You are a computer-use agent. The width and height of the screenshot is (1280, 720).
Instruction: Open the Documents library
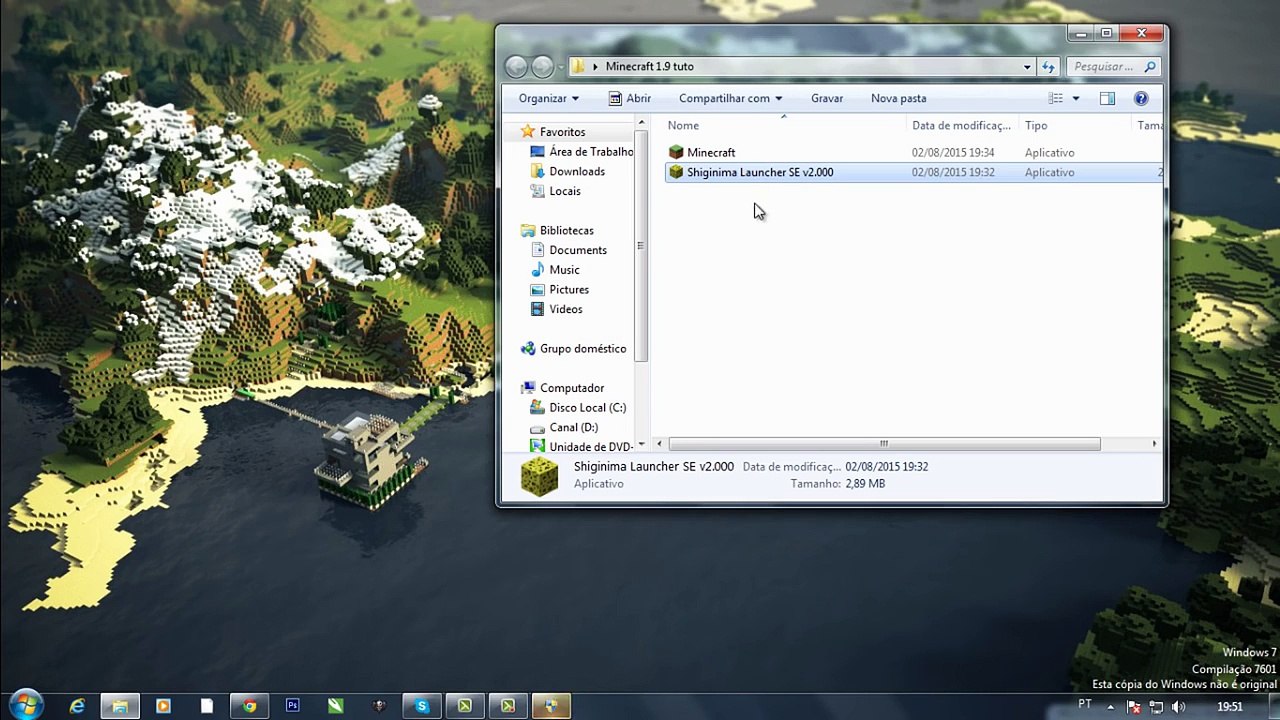pyautogui.click(x=578, y=250)
